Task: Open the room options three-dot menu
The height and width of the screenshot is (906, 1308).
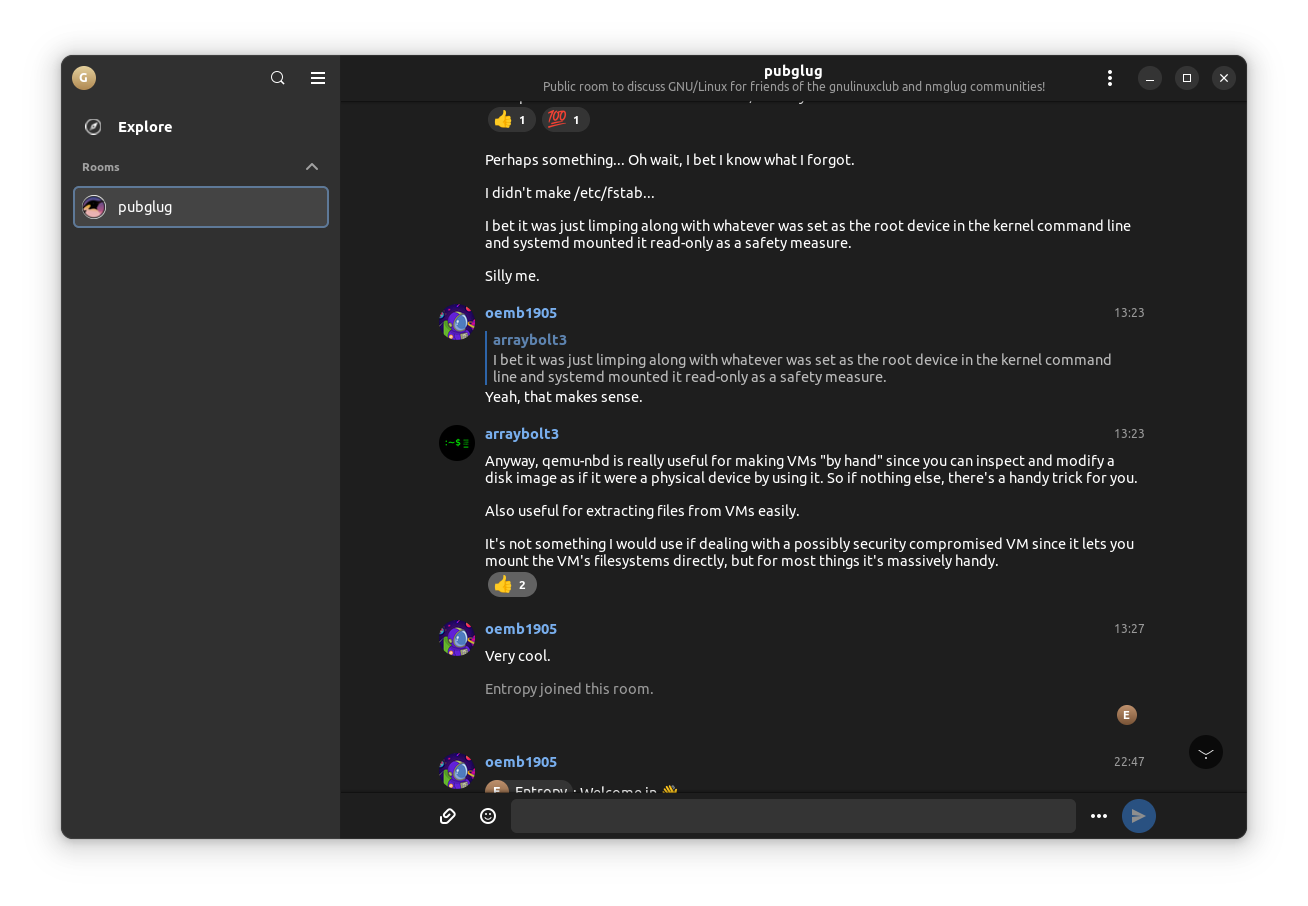Action: coord(1109,77)
